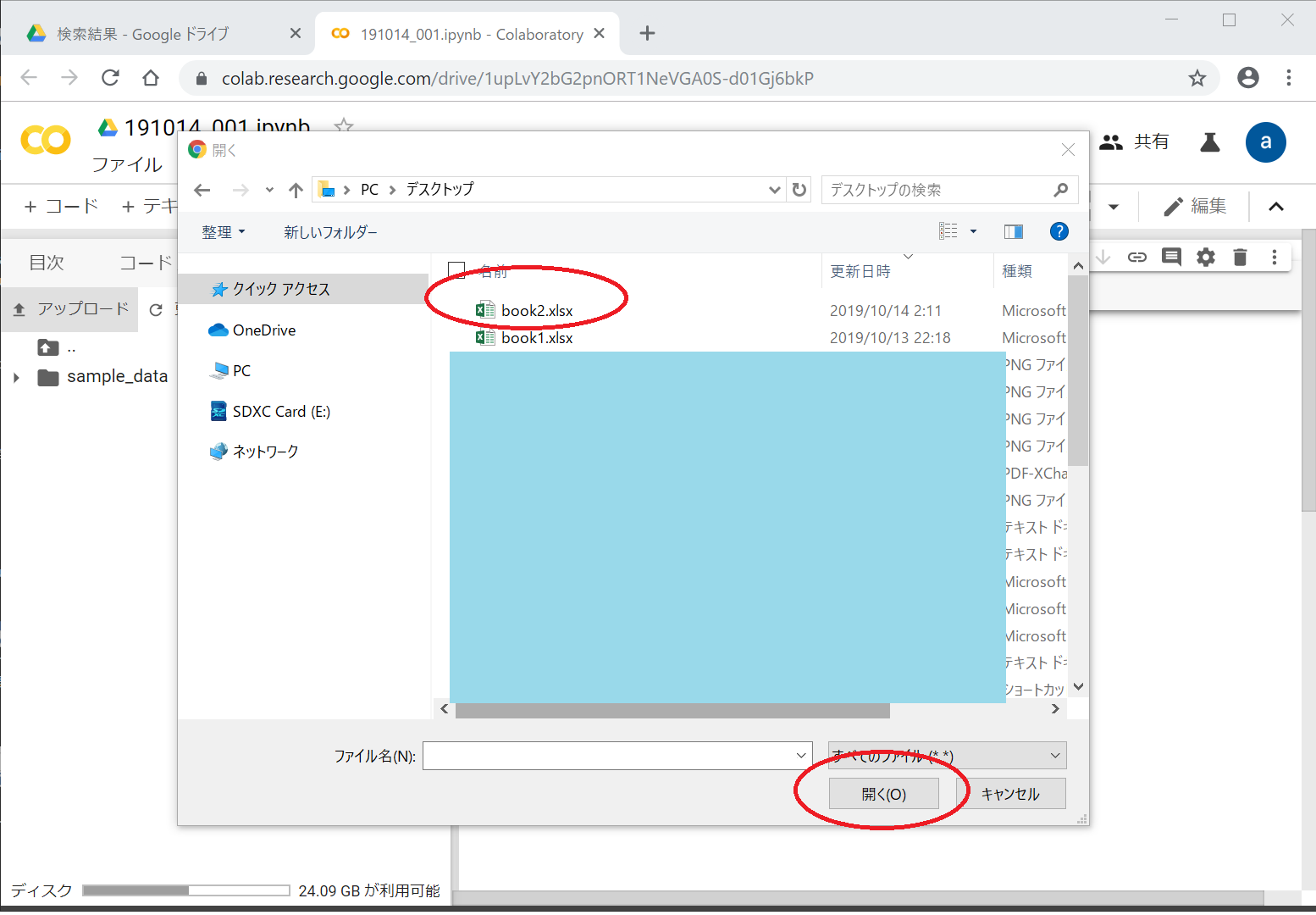Click the up one level arrow

point(296,190)
